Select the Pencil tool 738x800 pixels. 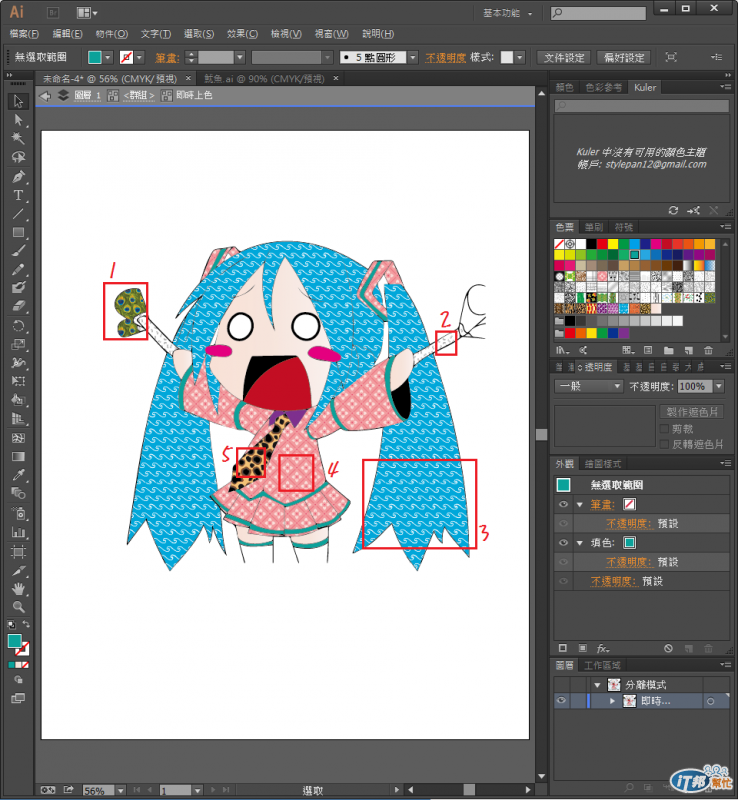[18, 269]
